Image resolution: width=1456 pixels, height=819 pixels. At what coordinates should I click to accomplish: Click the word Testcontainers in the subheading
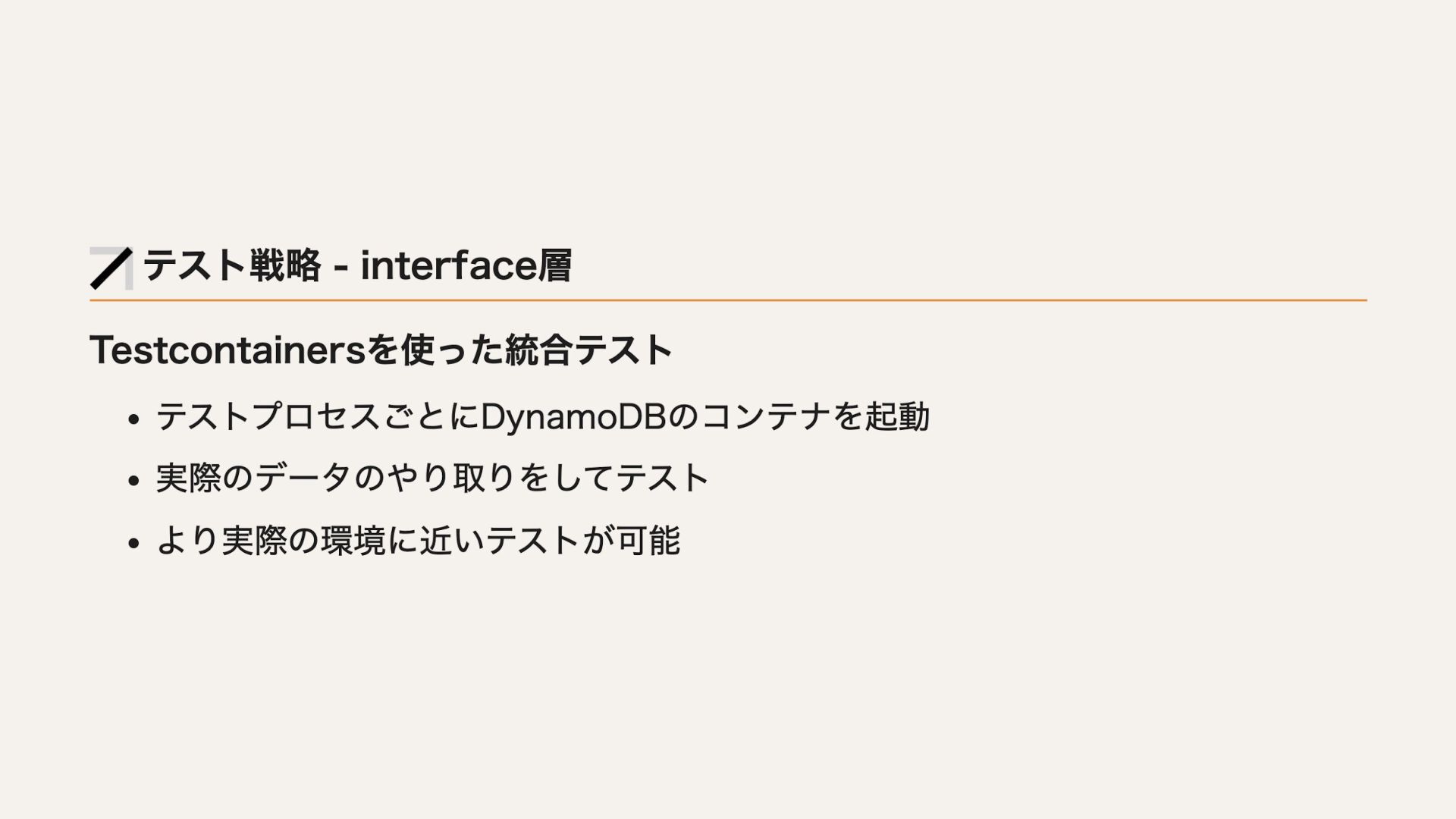(227, 350)
